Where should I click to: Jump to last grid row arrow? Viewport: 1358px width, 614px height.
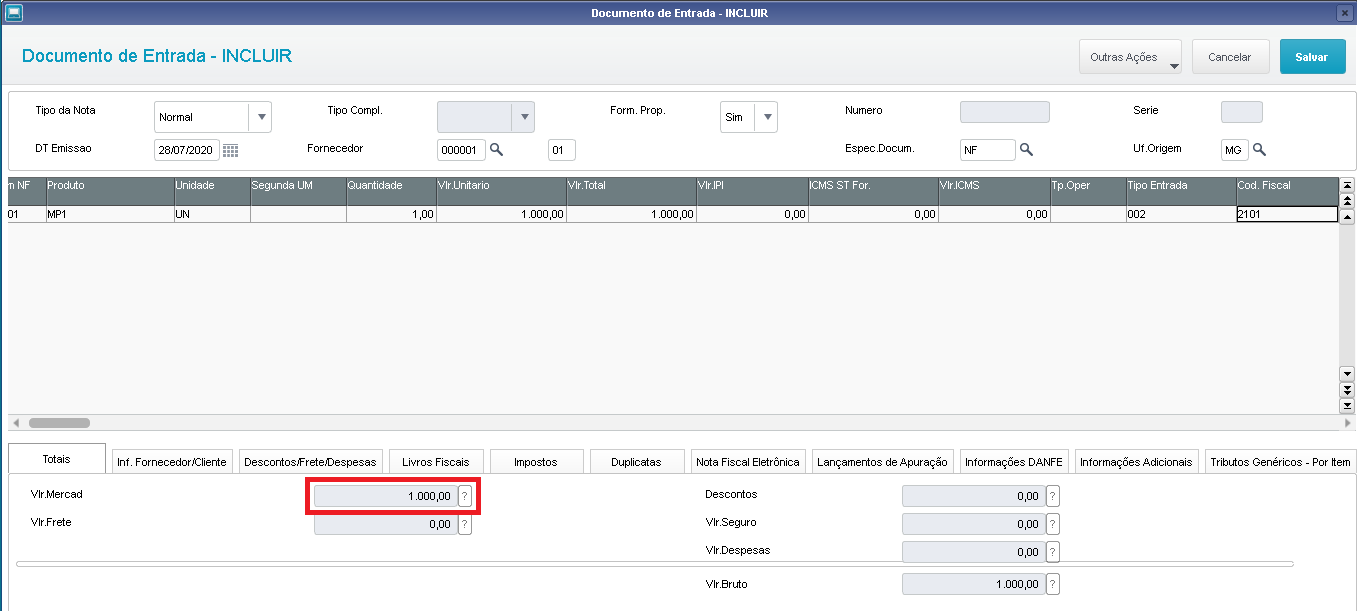[1346, 406]
